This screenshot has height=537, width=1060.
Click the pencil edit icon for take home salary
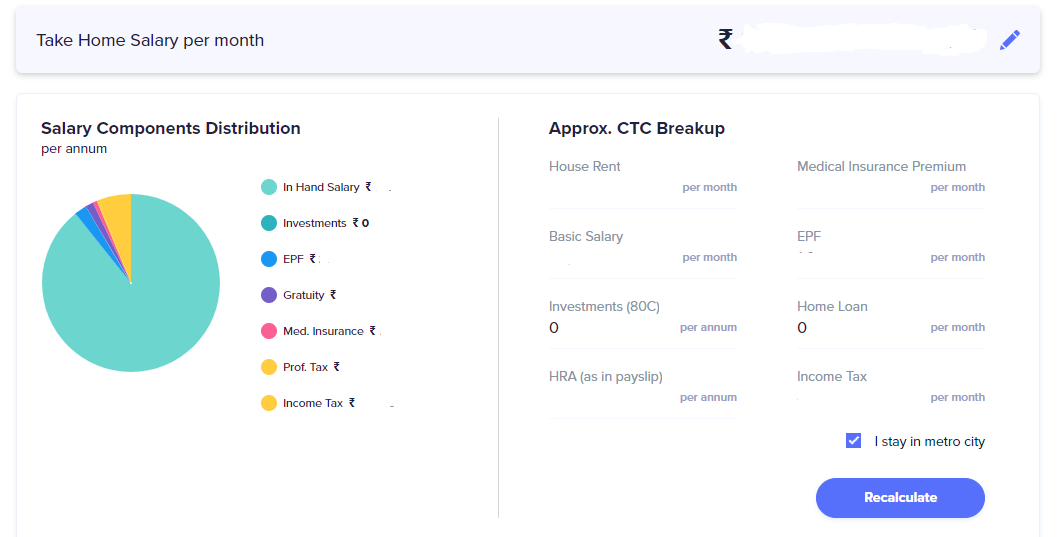pos(1010,40)
